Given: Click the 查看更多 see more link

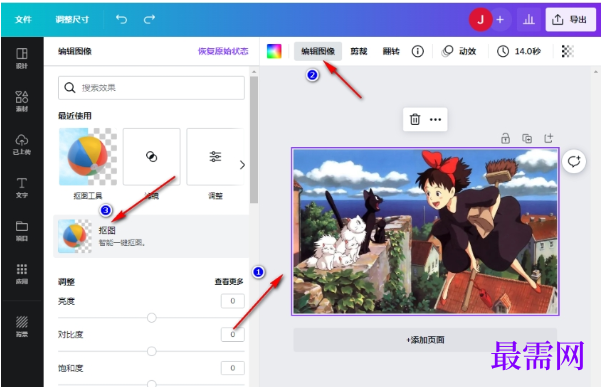Looking at the screenshot, I should [229, 282].
